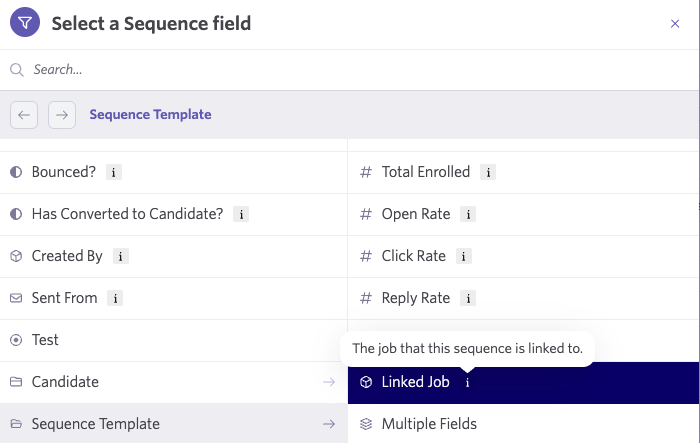Click info icon on Linked Job row

click(x=468, y=382)
